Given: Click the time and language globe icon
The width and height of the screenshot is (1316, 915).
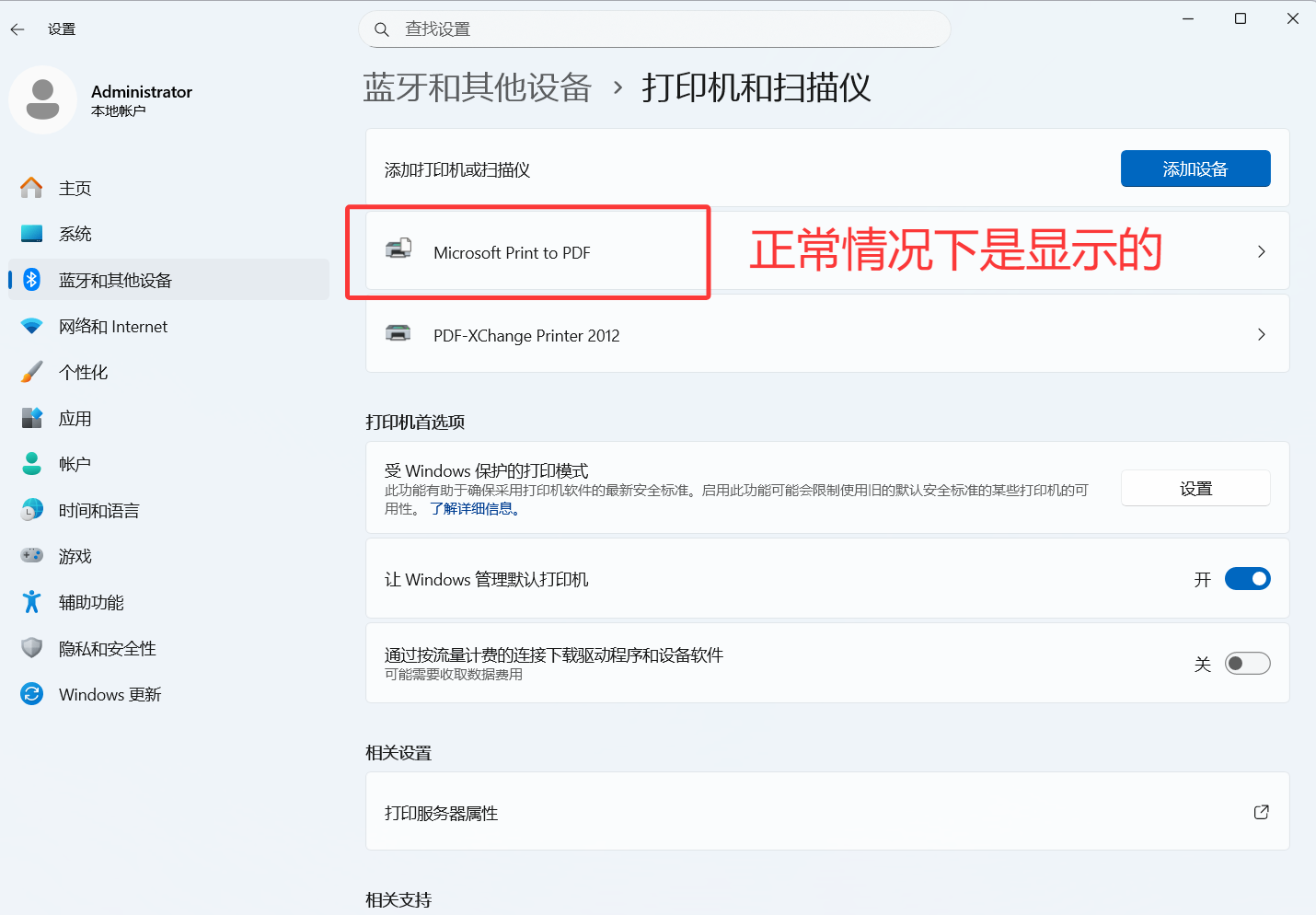Looking at the screenshot, I should click(x=31, y=510).
